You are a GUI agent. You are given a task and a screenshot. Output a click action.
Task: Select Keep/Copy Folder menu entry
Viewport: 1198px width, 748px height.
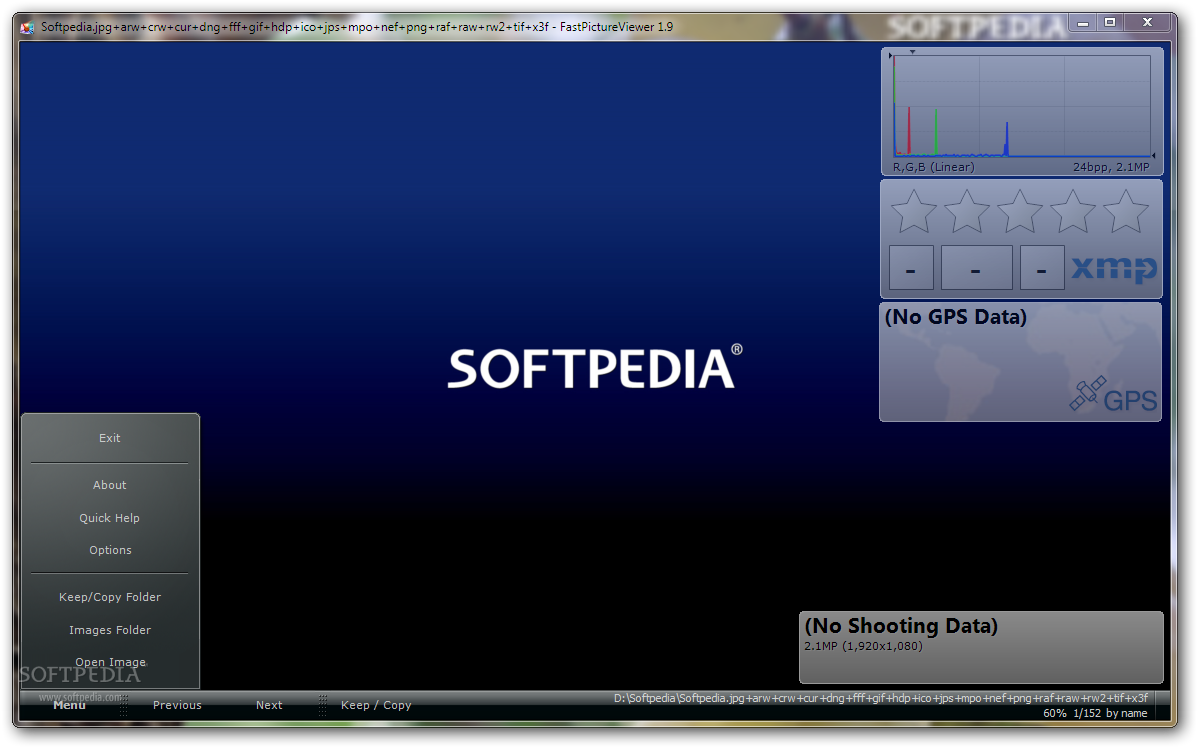(x=110, y=597)
